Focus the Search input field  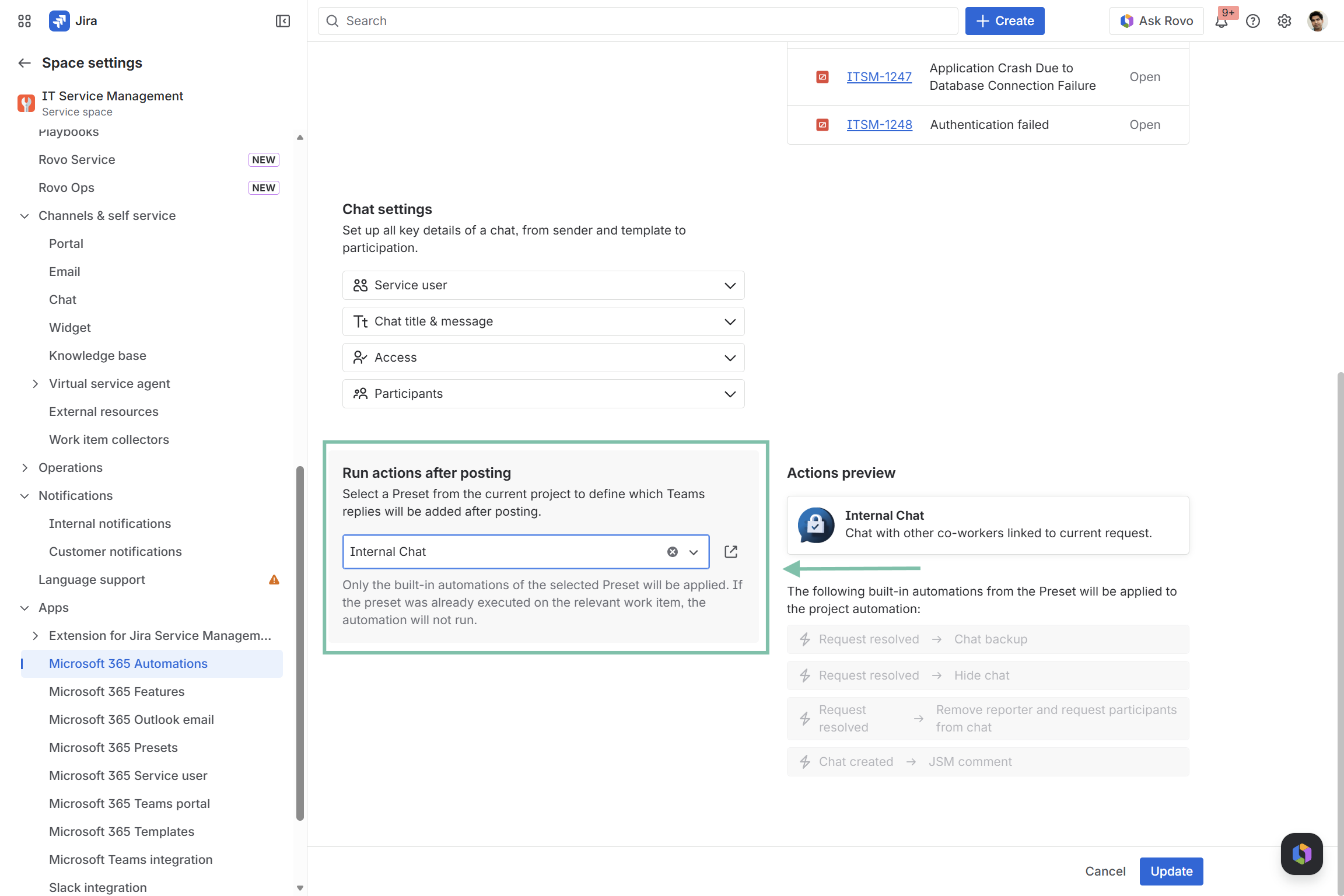(638, 21)
